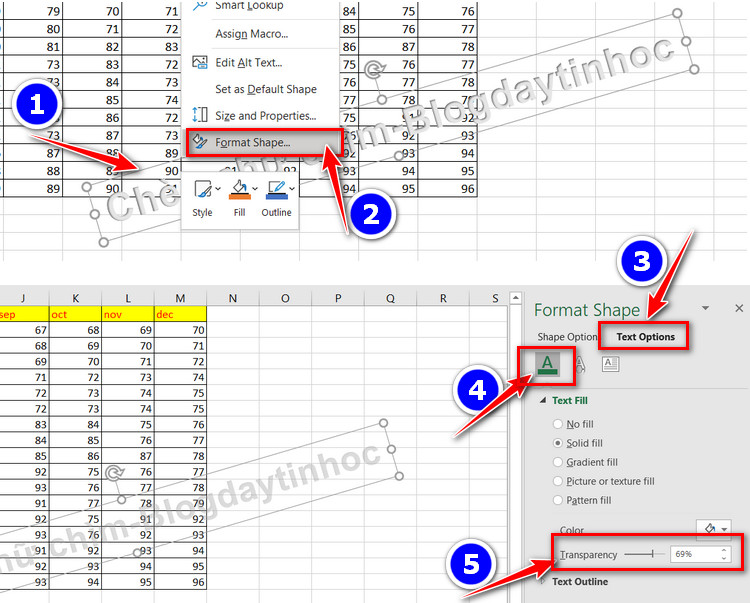Select Picture or texture fill option

coord(558,481)
